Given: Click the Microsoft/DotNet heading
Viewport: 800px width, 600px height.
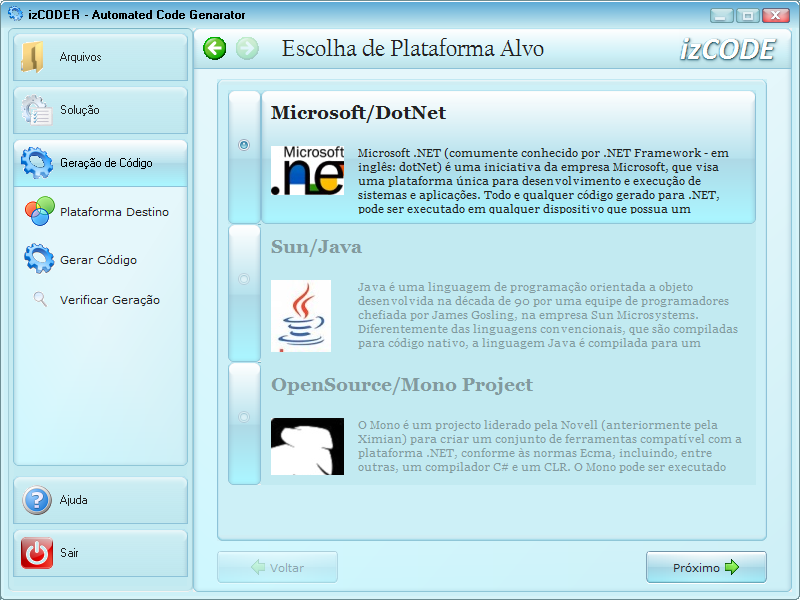Looking at the screenshot, I should (358, 113).
